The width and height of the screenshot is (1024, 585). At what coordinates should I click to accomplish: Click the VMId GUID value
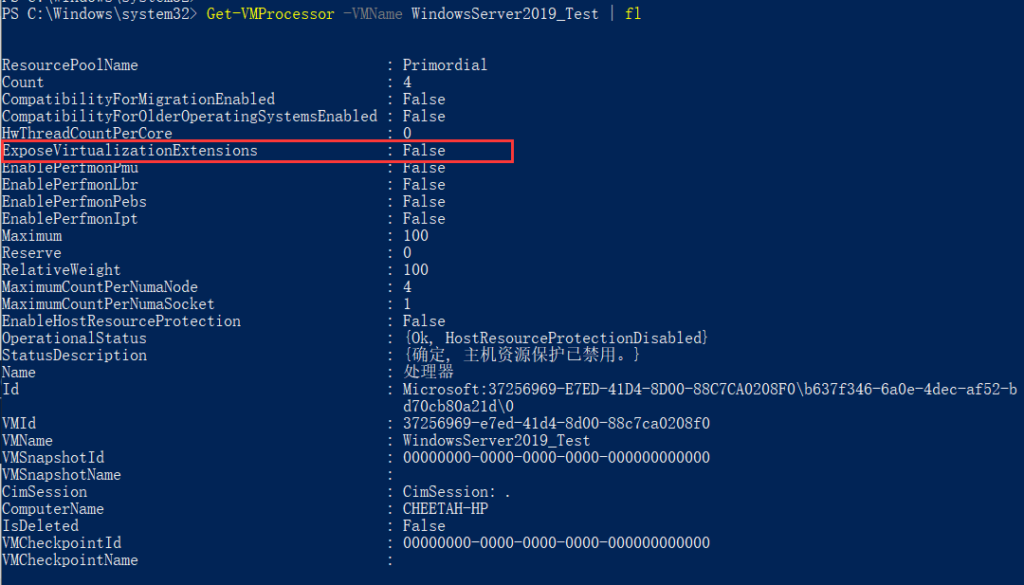coord(556,424)
